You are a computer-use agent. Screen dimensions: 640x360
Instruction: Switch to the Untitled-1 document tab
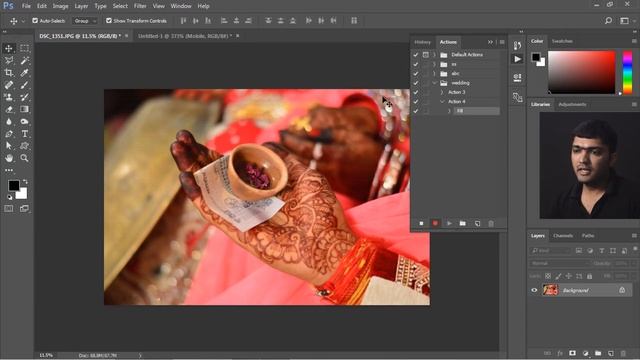(184, 36)
